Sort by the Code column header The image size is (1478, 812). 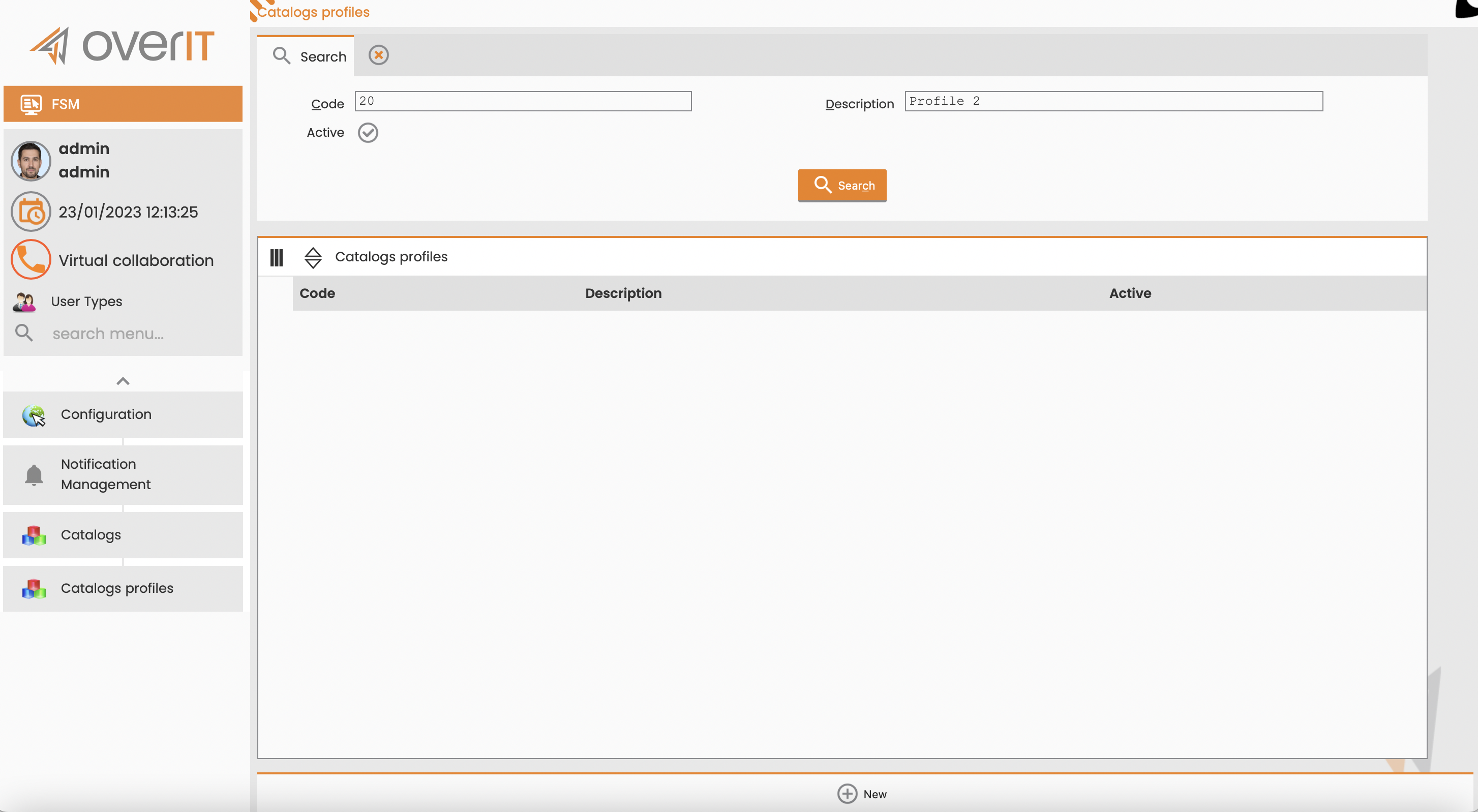pos(317,293)
